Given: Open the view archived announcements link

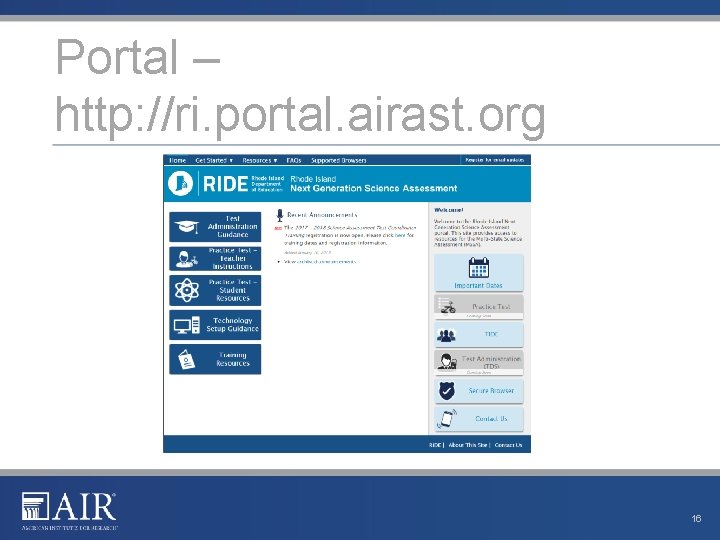Looking at the screenshot, I should (320, 261).
